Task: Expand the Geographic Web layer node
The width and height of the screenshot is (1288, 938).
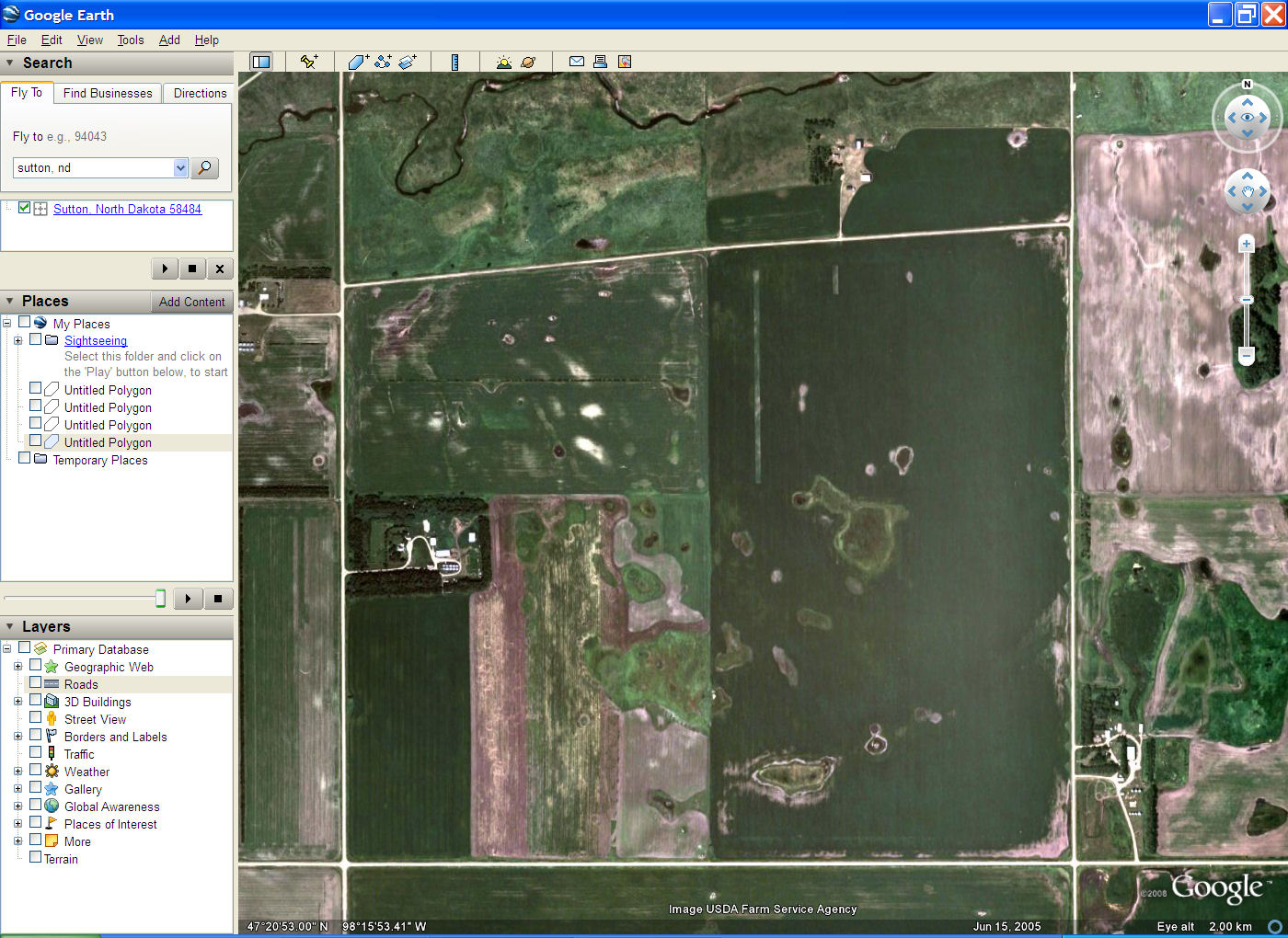Action: (x=17, y=667)
